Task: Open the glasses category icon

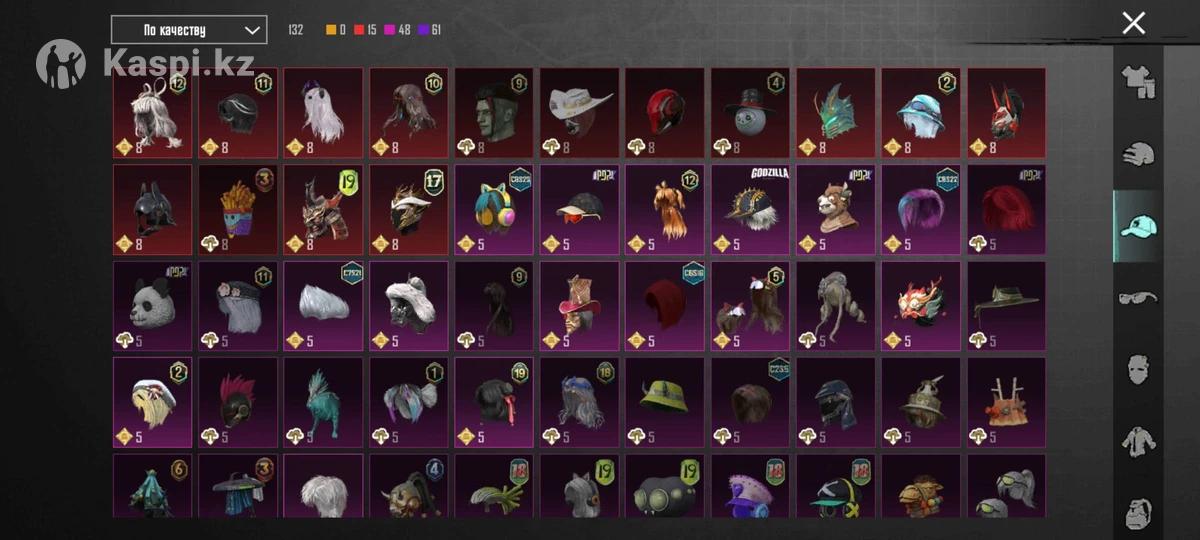Action: [1138, 297]
